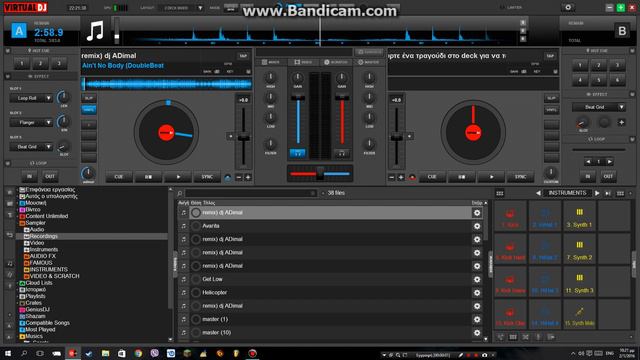Click the music note cover icon on deck A
The width and height of the screenshot is (640, 360).
point(95,31)
